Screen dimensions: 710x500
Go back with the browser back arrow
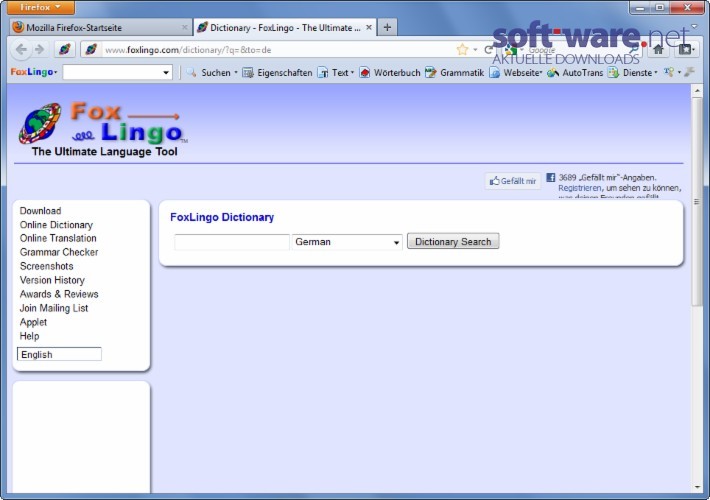click(21, 49)
